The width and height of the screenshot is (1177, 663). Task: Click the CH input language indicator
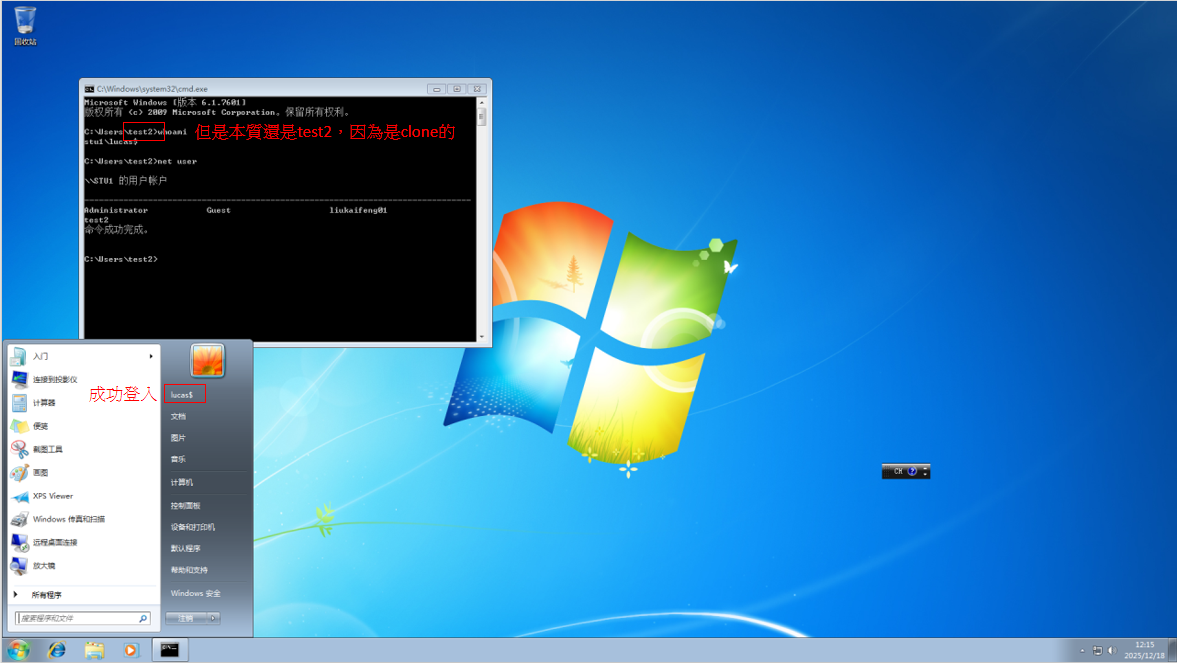(x=898, y=472)
